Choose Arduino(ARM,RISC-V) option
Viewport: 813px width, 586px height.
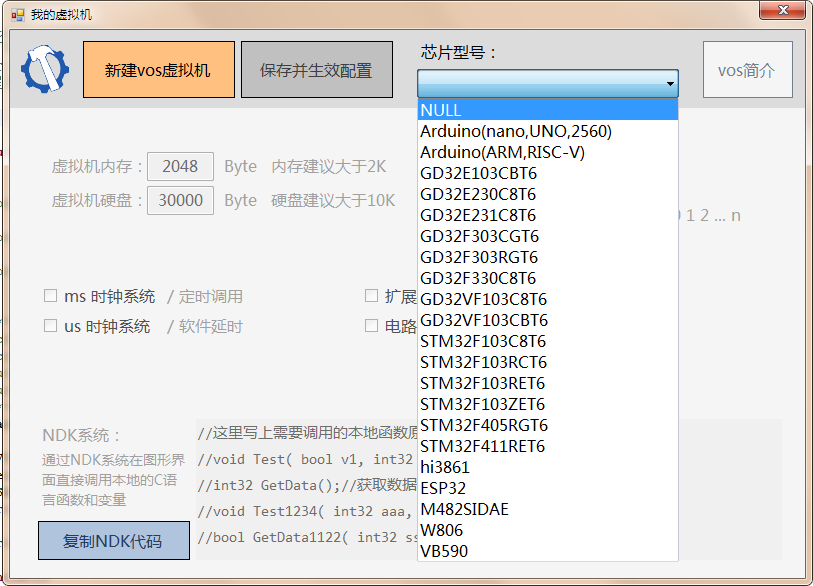point(548,152)
